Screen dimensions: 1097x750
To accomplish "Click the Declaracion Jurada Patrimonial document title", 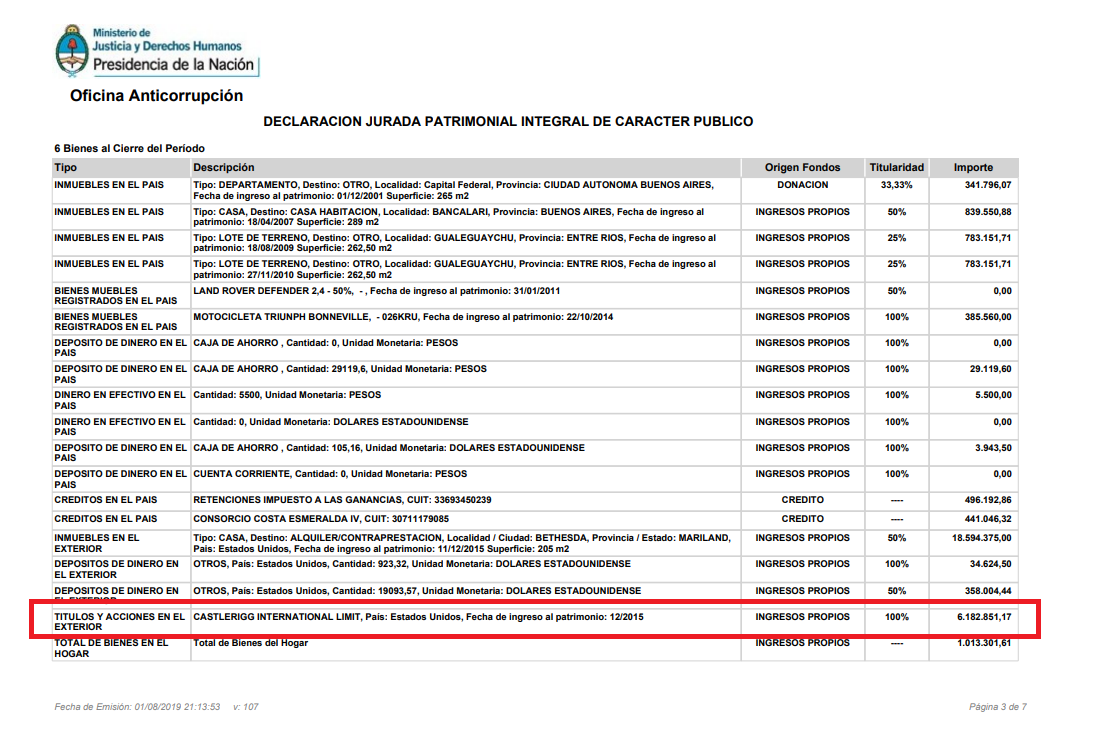I will 507,121.
